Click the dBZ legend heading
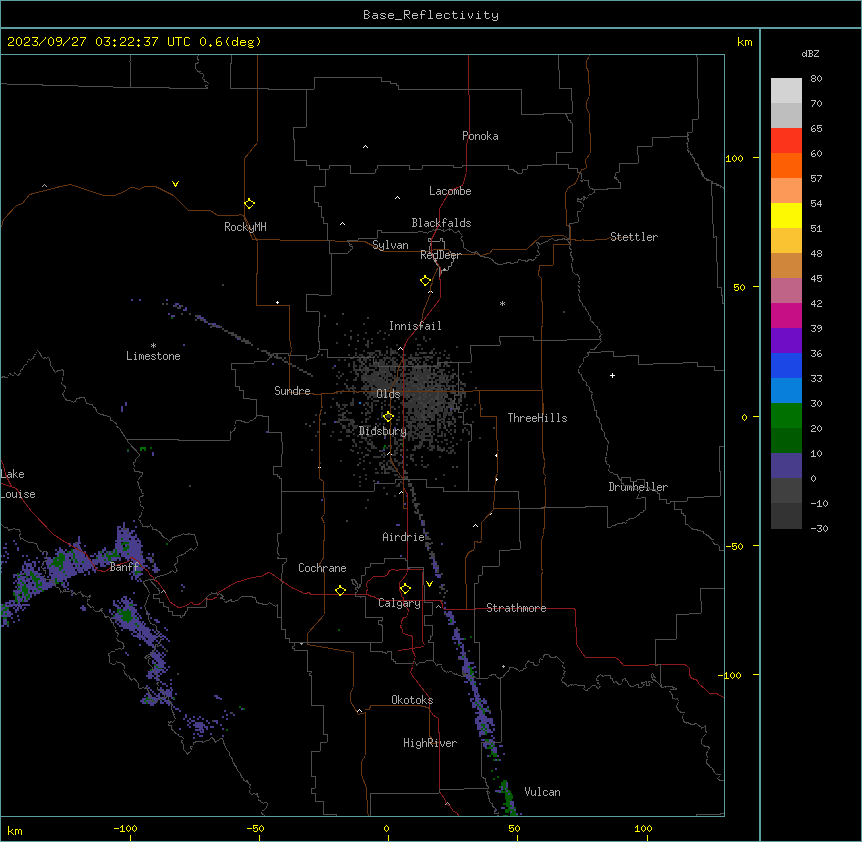 (810, 54)
